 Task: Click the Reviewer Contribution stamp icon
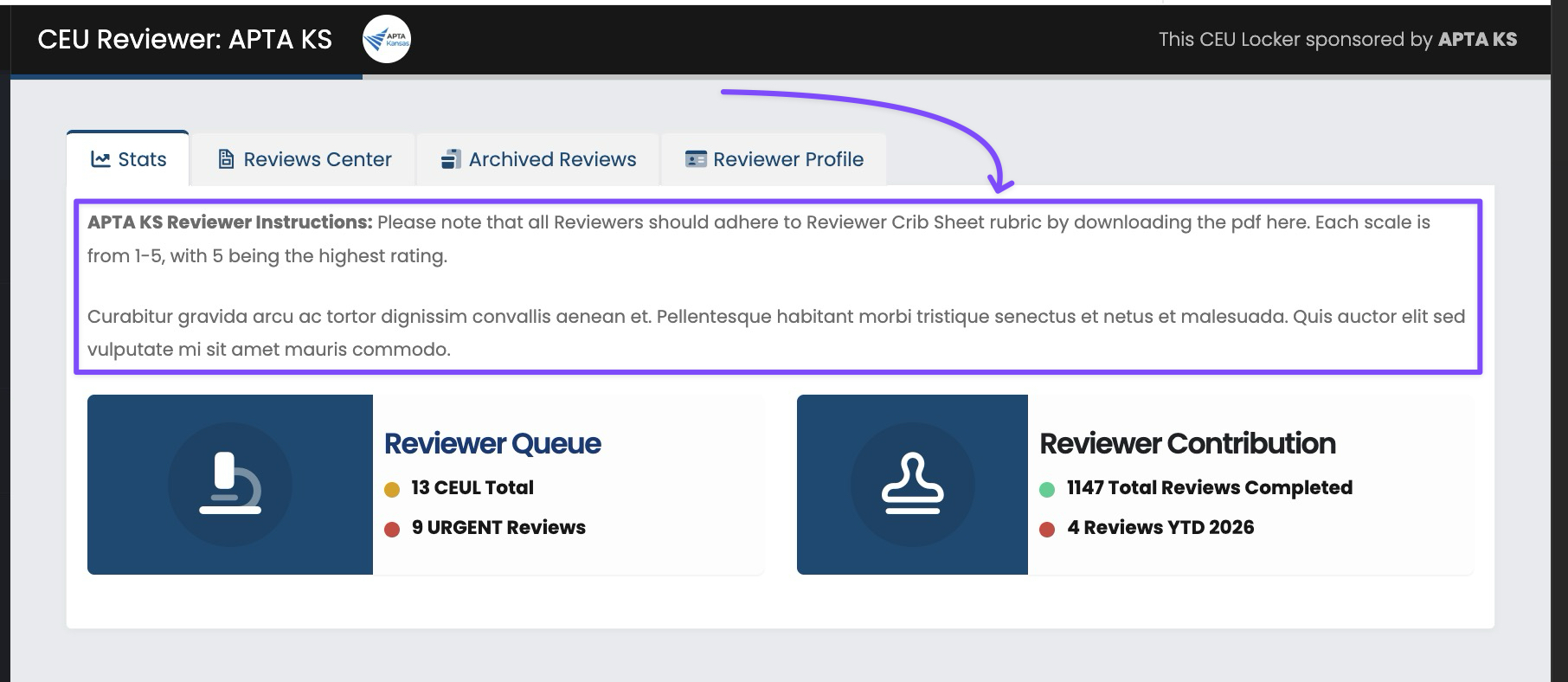pos(912,484)
